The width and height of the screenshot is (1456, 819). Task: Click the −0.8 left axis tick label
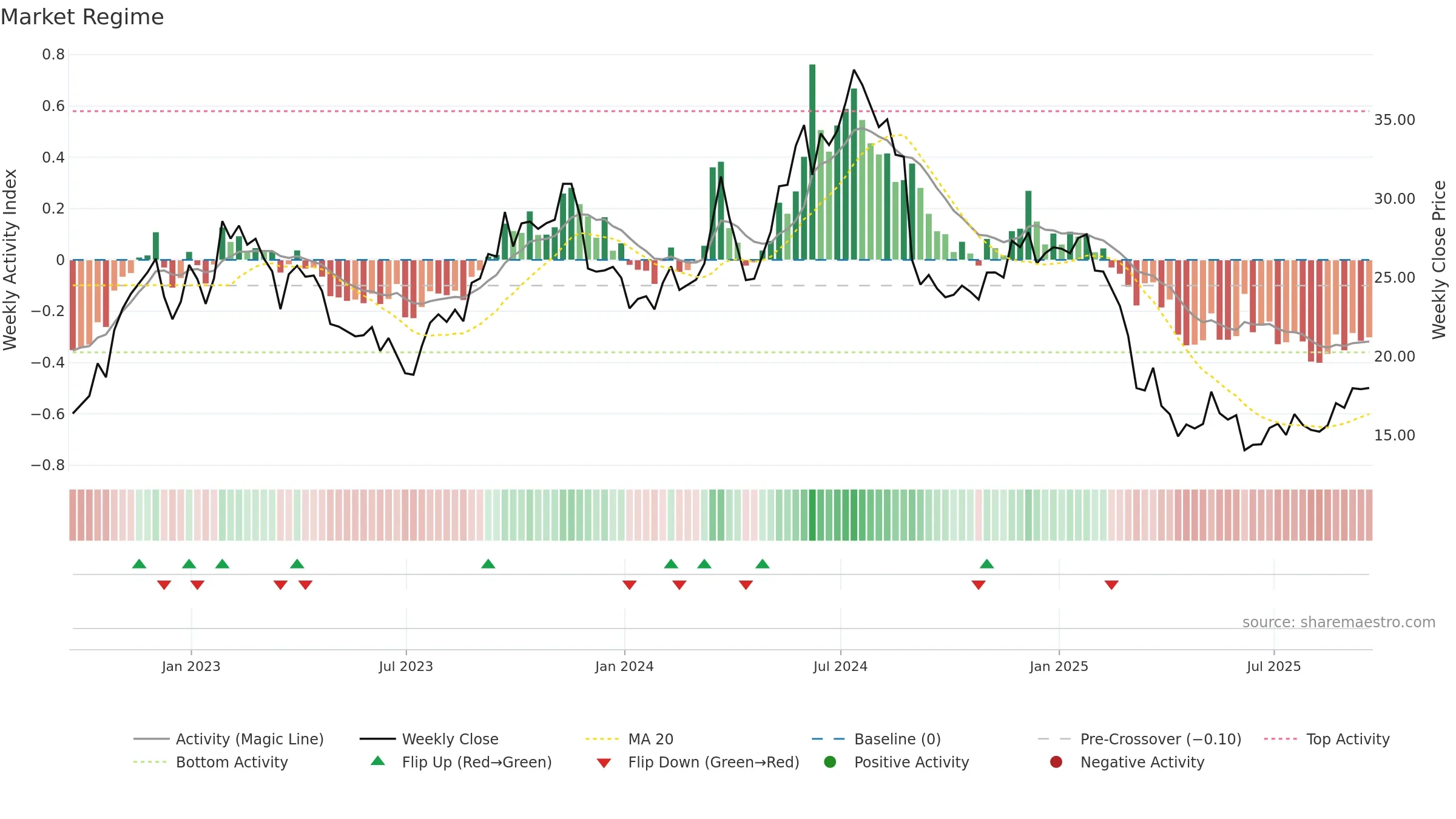tap(48, 465)
